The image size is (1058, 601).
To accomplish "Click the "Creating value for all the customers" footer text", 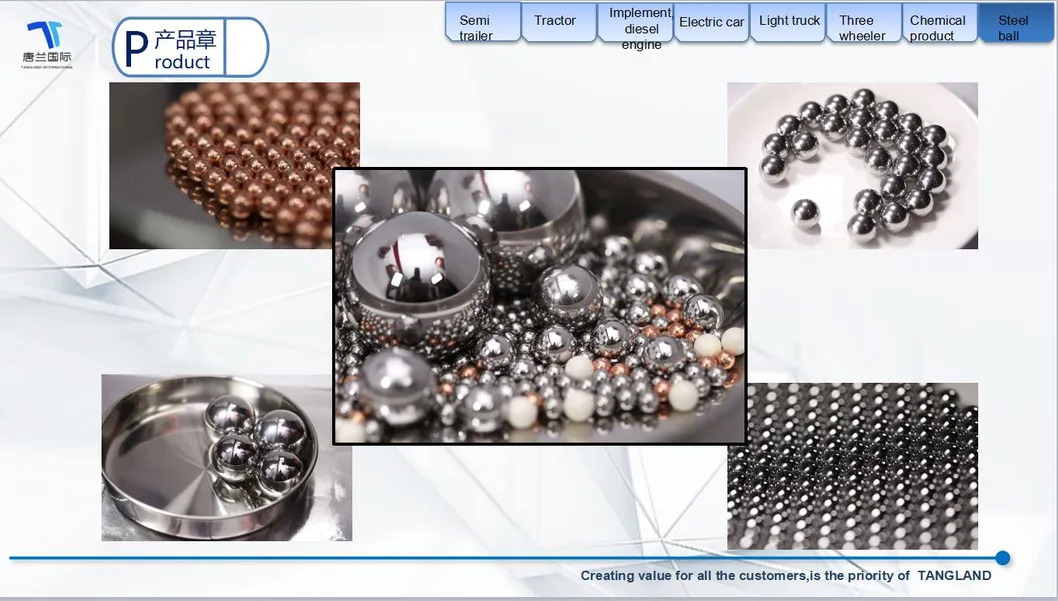I will (785, 576).
